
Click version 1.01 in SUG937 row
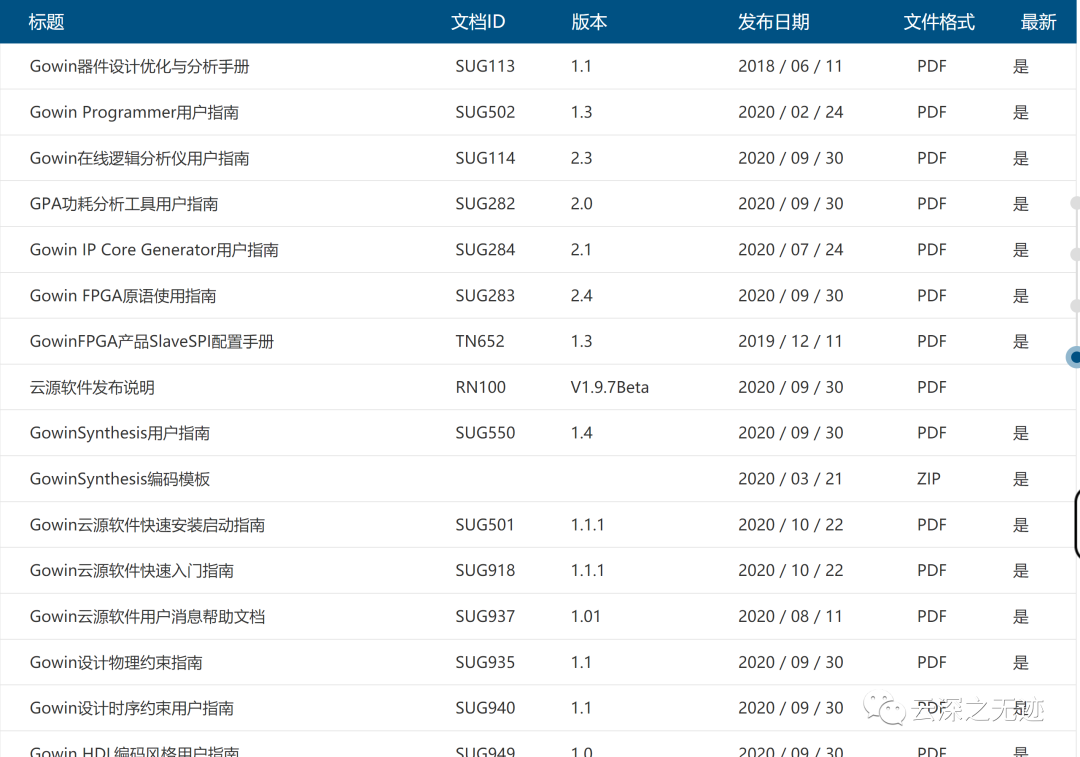[585, 616]
